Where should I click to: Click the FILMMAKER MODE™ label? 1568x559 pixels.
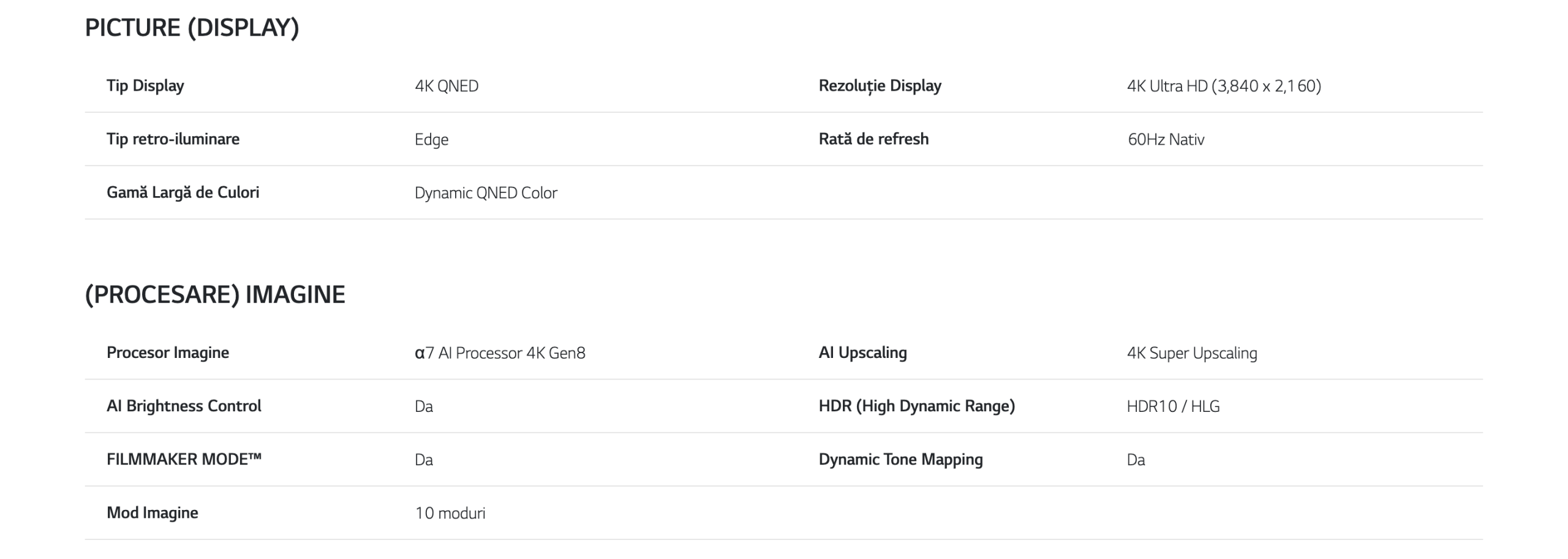click(x=184, y=459)
